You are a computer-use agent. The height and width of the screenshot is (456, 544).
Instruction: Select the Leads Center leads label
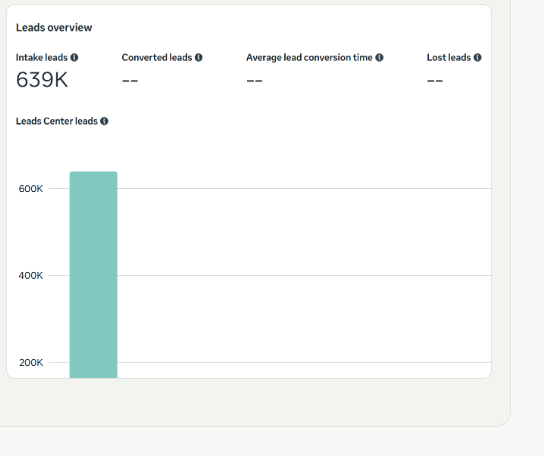tap(57, 121)
